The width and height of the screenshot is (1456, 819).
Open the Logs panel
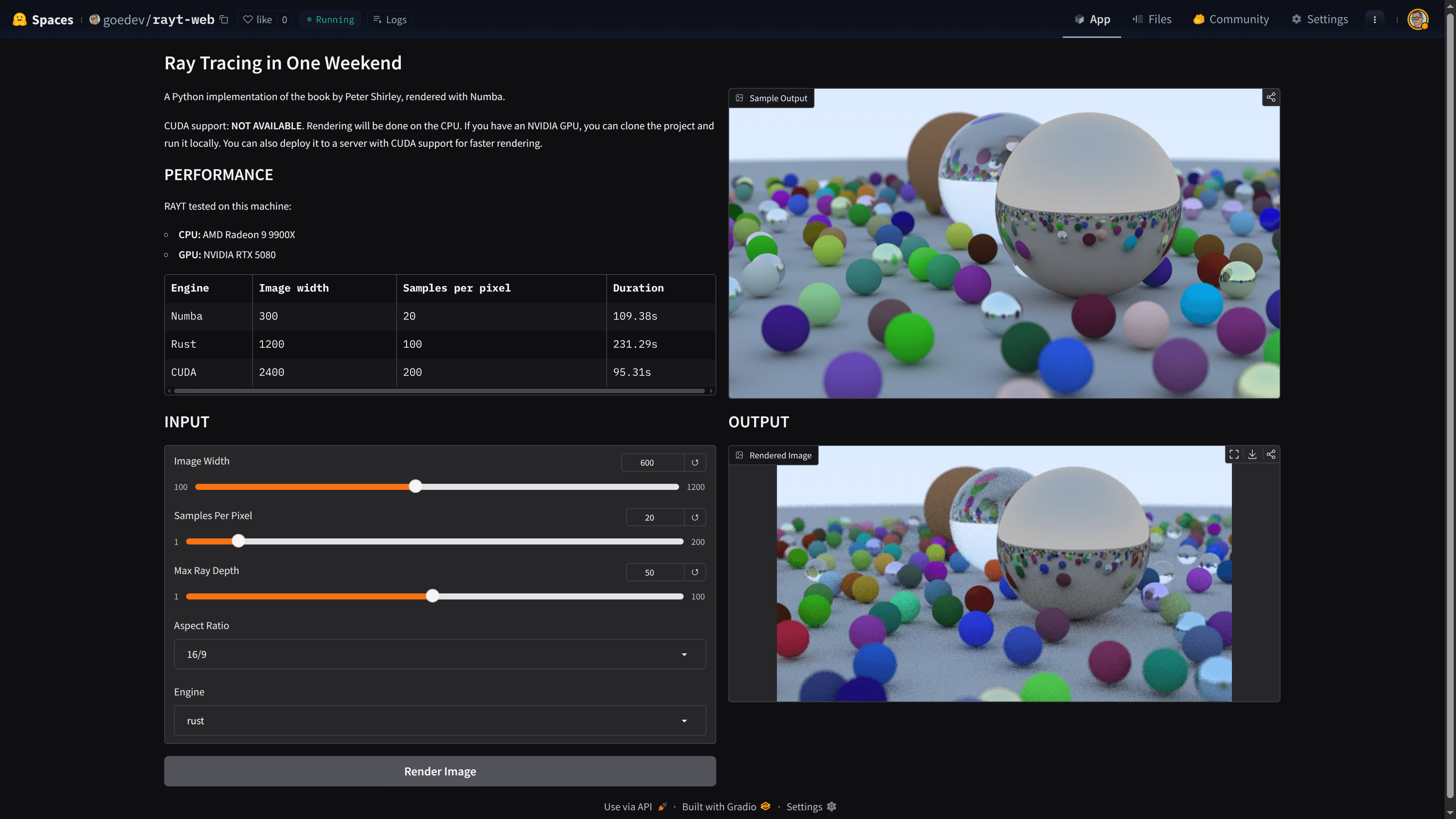pos(389,19)
